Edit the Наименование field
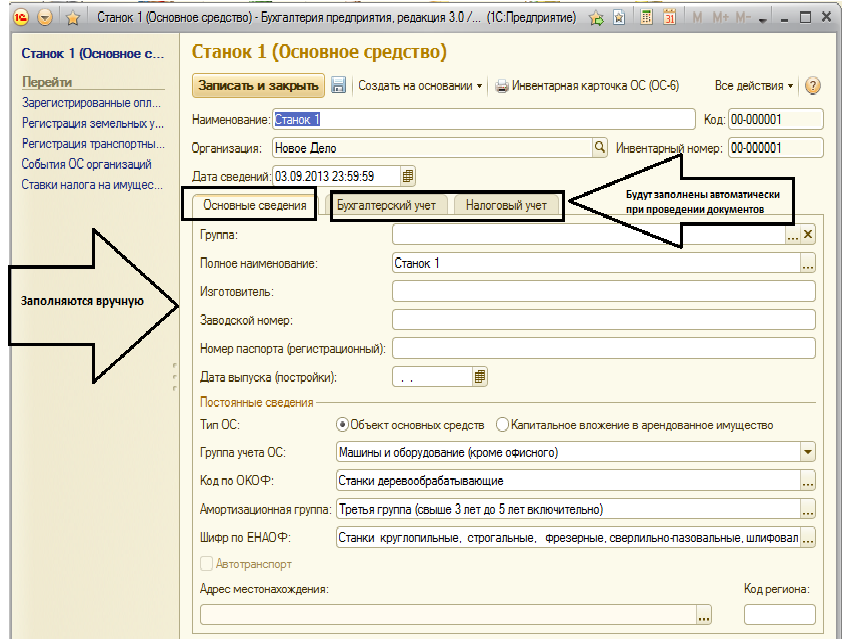This screenshot has width=846, height=639. tap(483, 119)
